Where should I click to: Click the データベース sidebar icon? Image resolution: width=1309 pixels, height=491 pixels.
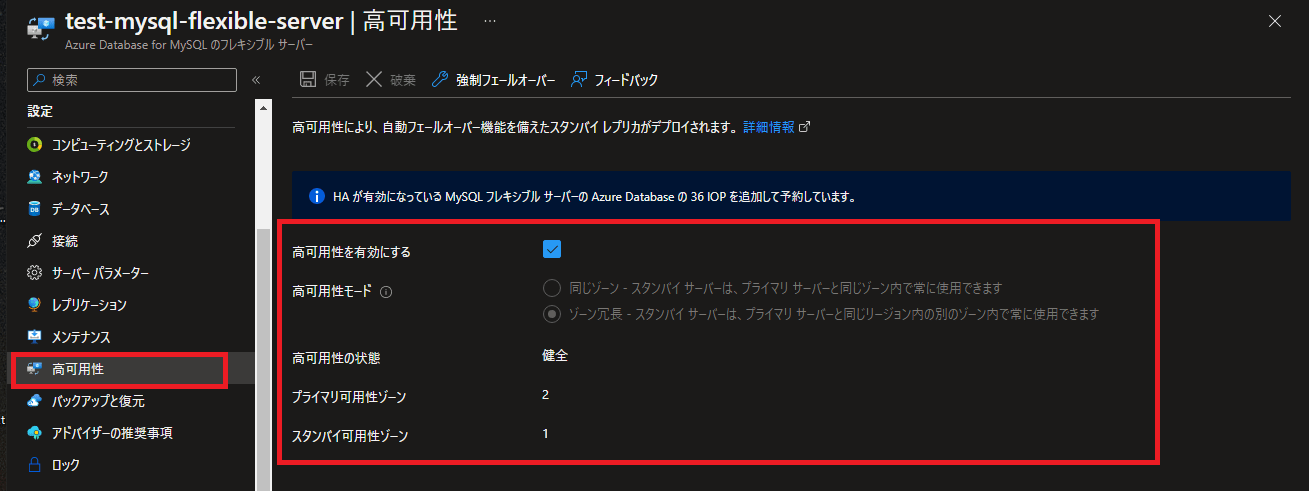34,209
